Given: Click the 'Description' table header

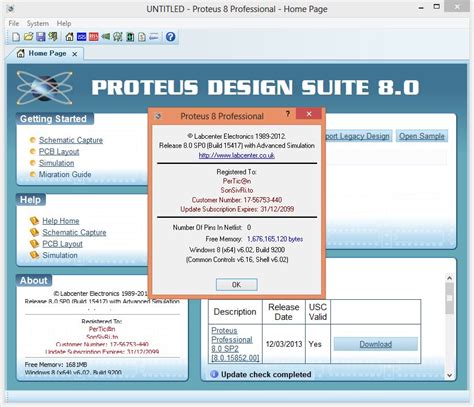Looking at the screenshot, I should [235, 312].
